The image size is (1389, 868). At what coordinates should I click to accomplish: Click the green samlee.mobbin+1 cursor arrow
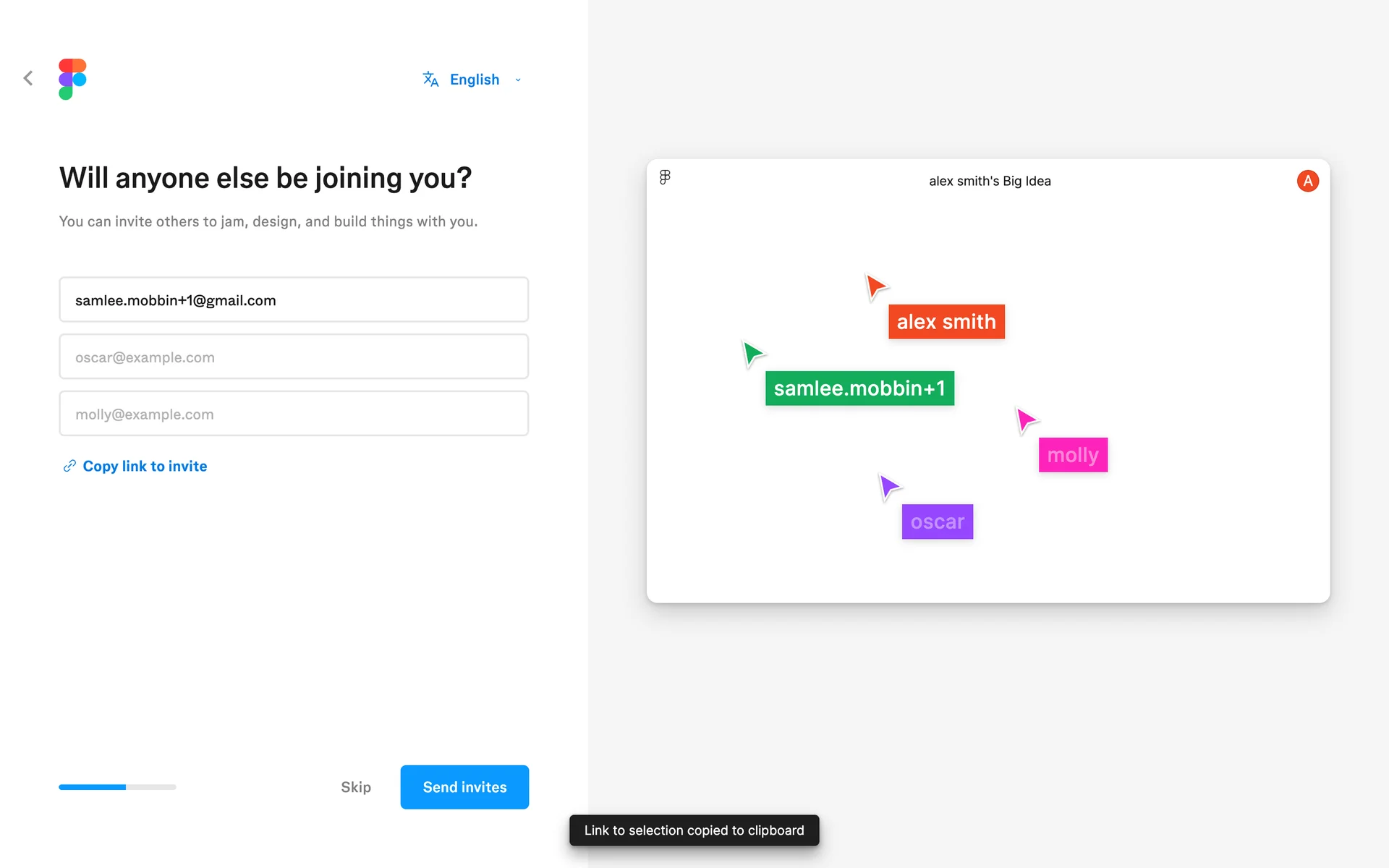752,353
